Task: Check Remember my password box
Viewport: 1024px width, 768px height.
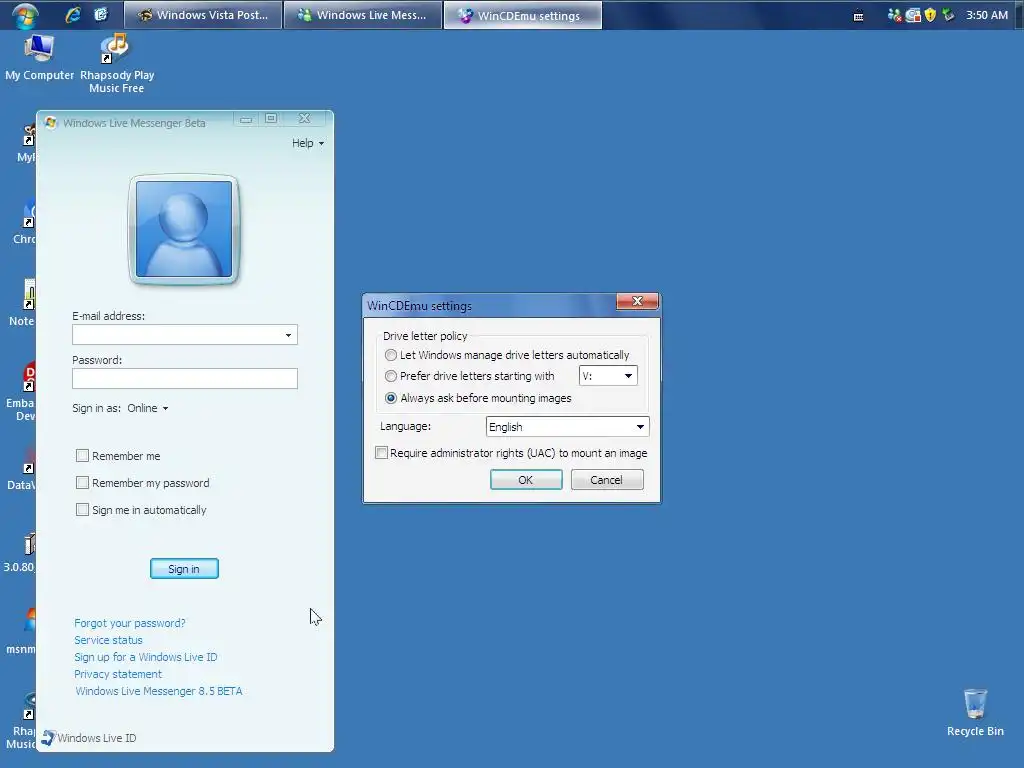Action: (82, 483)
